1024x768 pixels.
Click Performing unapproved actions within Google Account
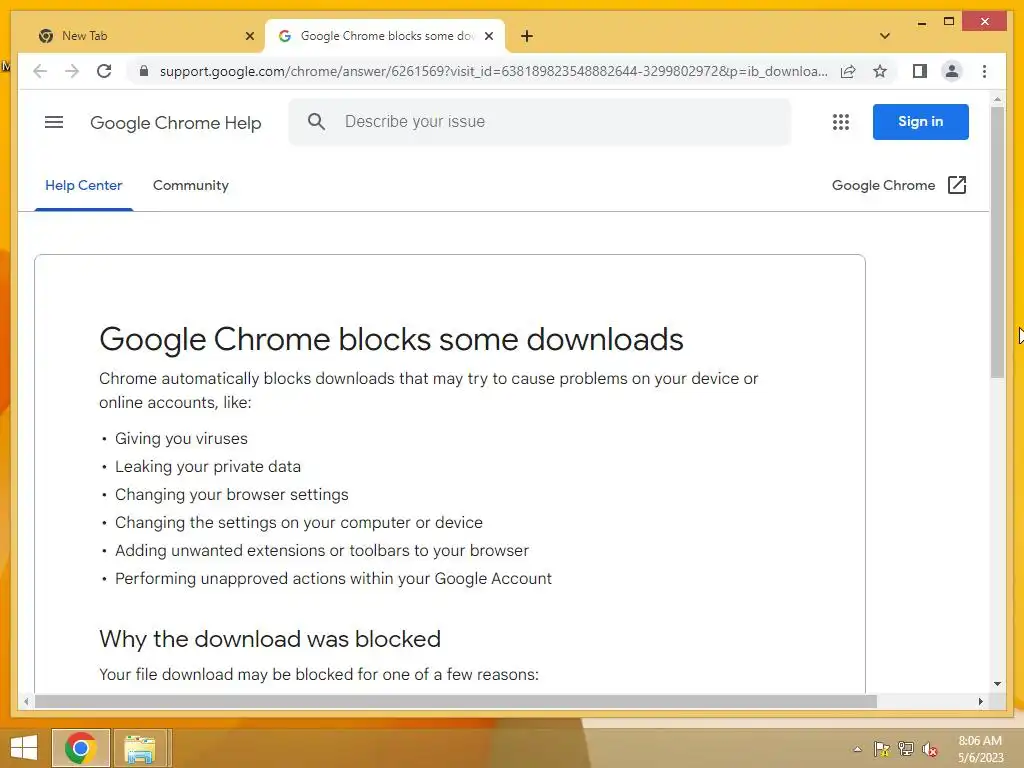point(333,579)
